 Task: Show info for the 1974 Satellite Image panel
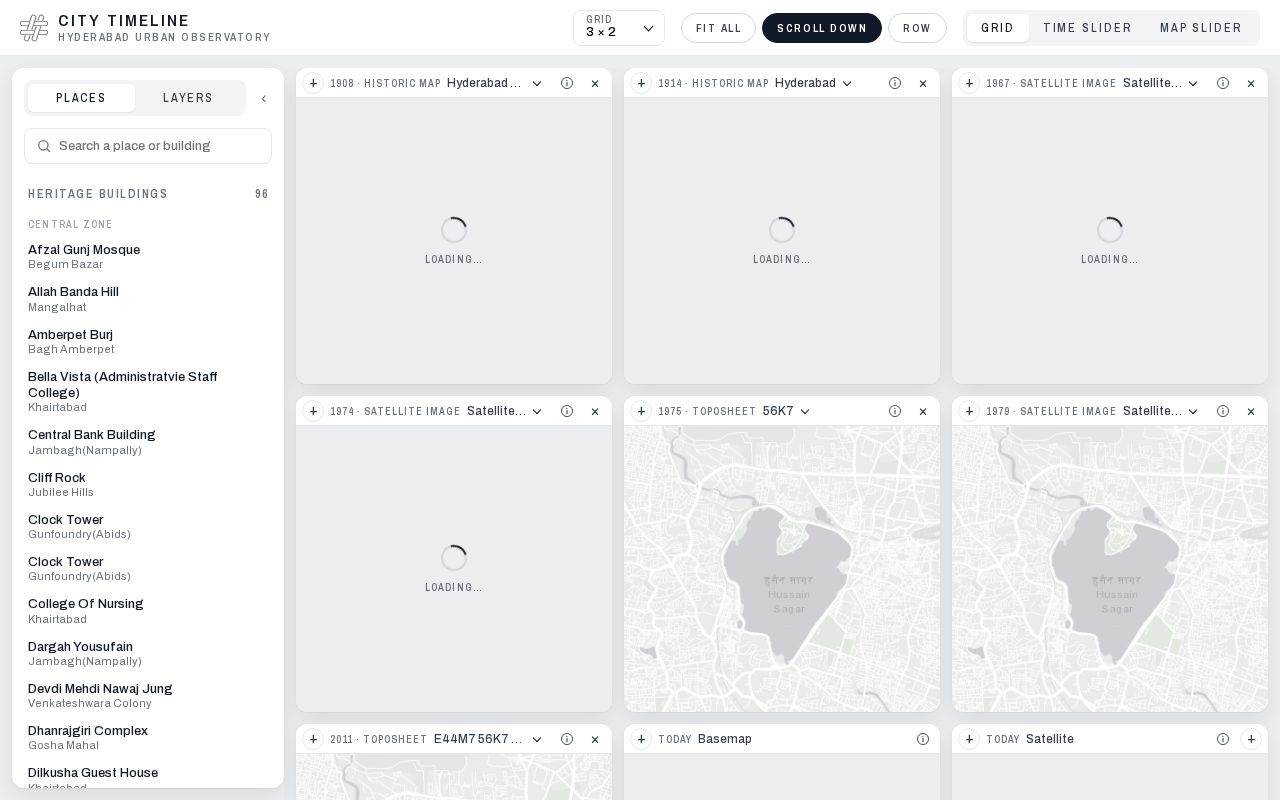(x=567, y=411)
